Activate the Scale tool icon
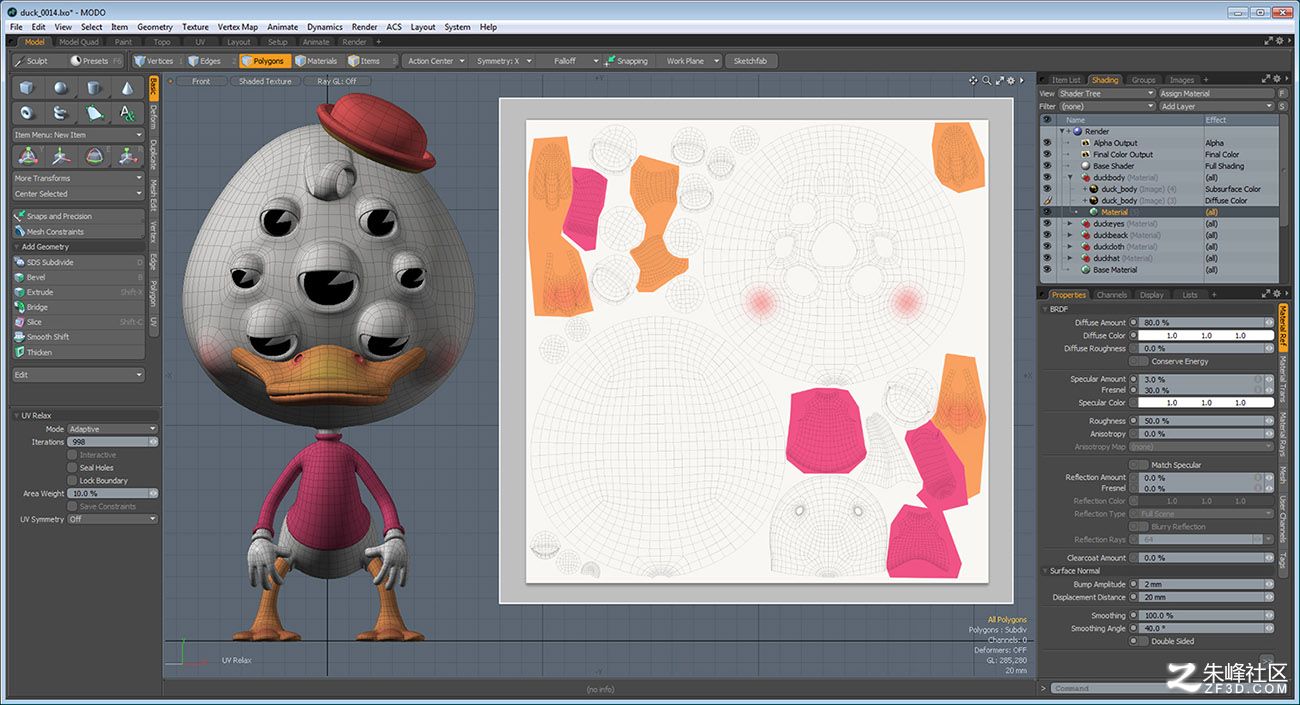 (127, 156)
